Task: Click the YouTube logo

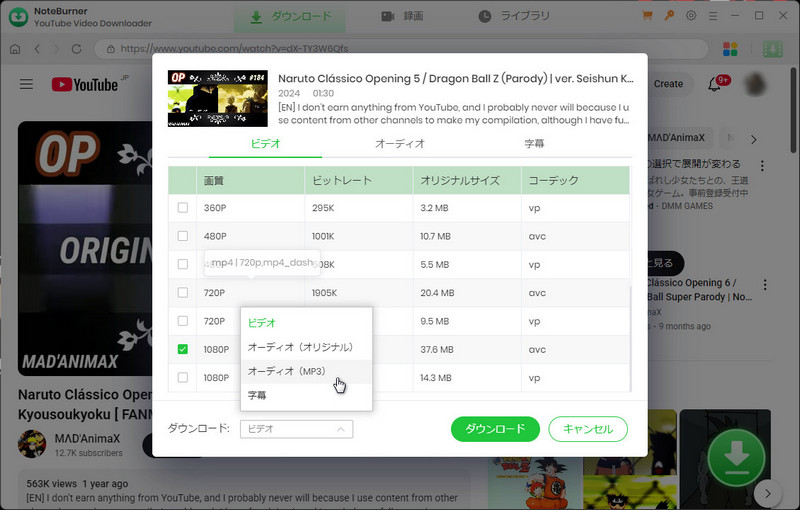Action: (85, 84)
